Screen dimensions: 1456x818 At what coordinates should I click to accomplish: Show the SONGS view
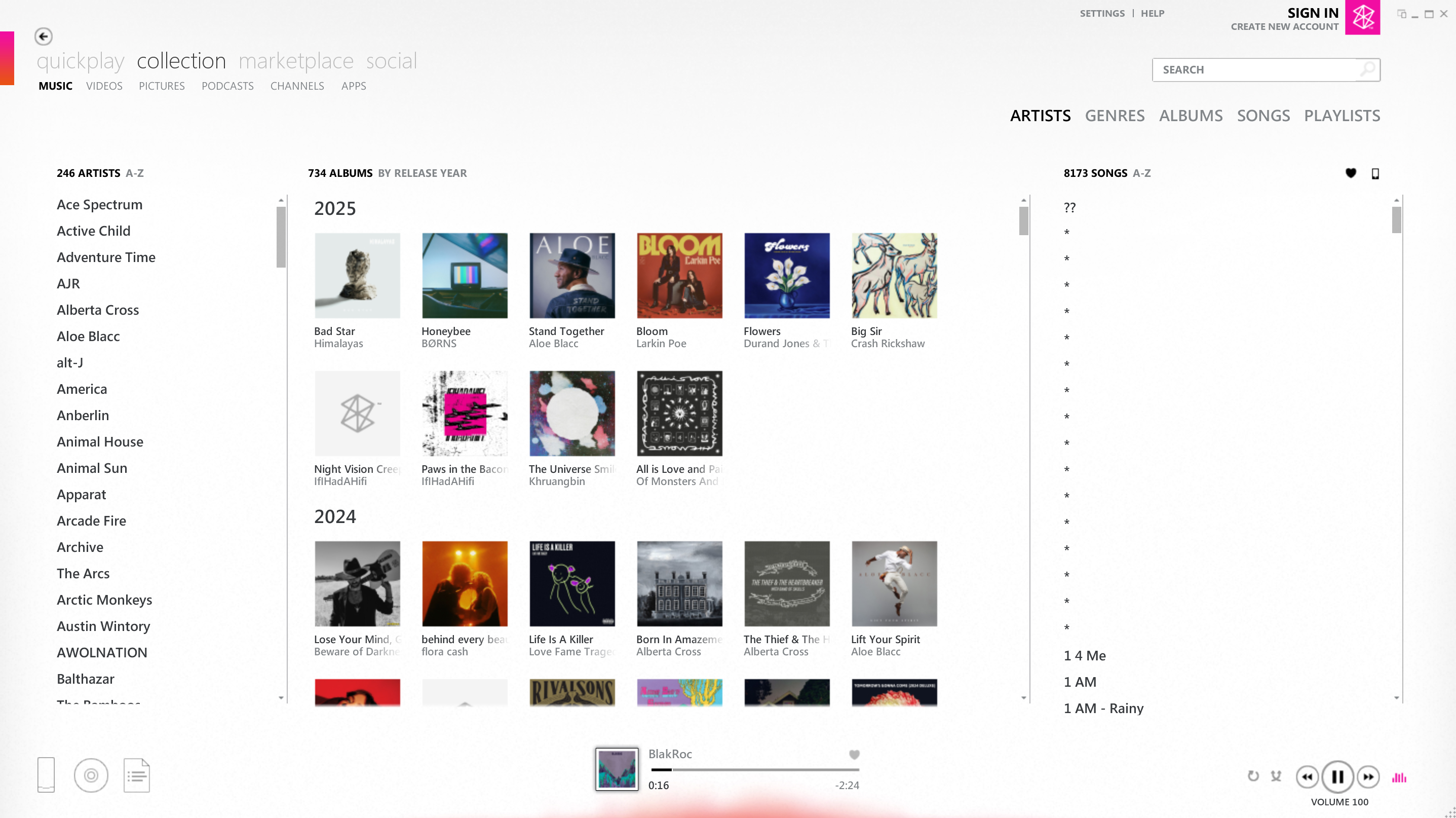(1263, 116)
